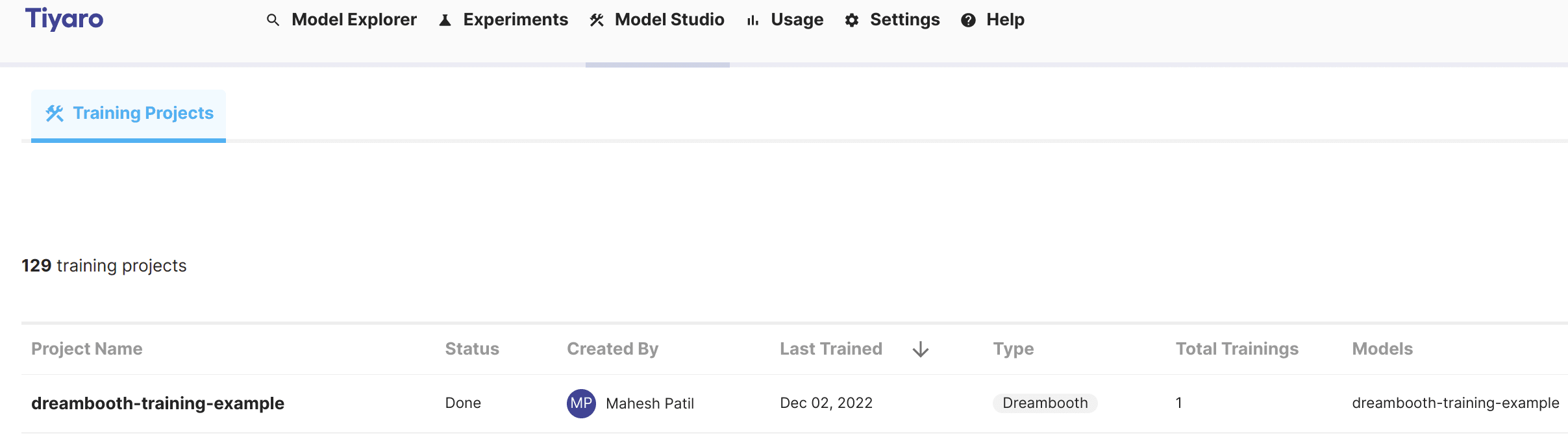Go to the Experiments page
Screen dimensions: 1568x443
click(x=516, y=19)
